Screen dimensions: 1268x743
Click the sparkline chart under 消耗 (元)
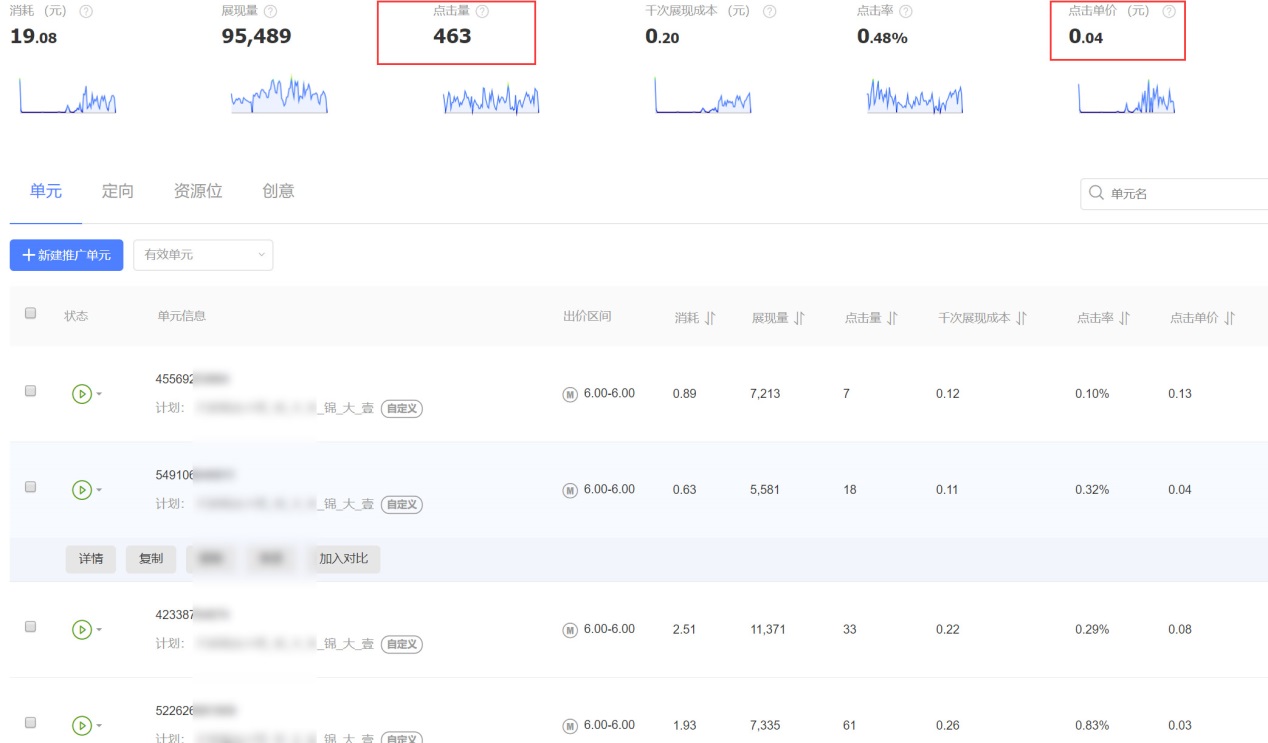coord(68,97)
